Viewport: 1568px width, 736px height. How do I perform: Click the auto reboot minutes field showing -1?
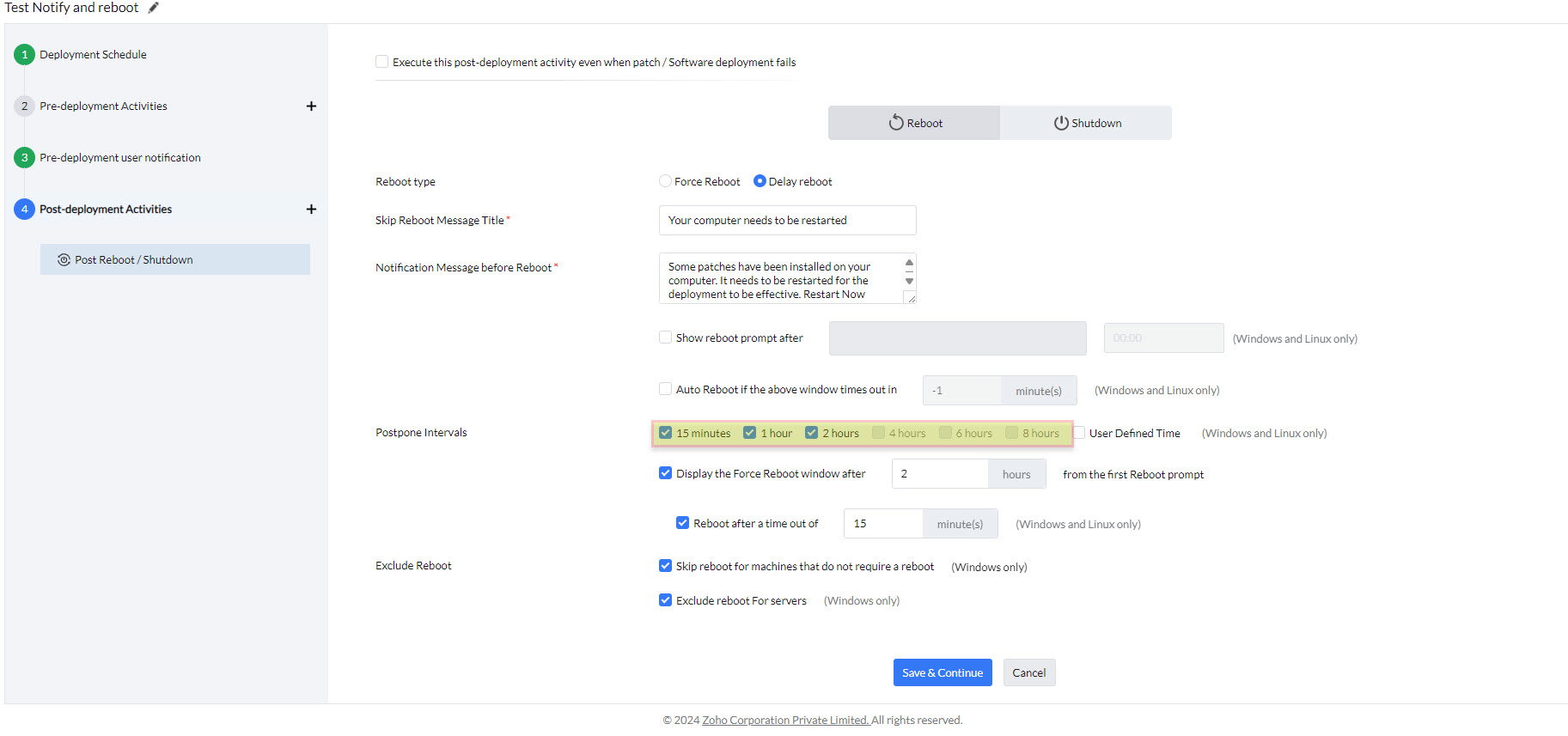click(961, 391)
